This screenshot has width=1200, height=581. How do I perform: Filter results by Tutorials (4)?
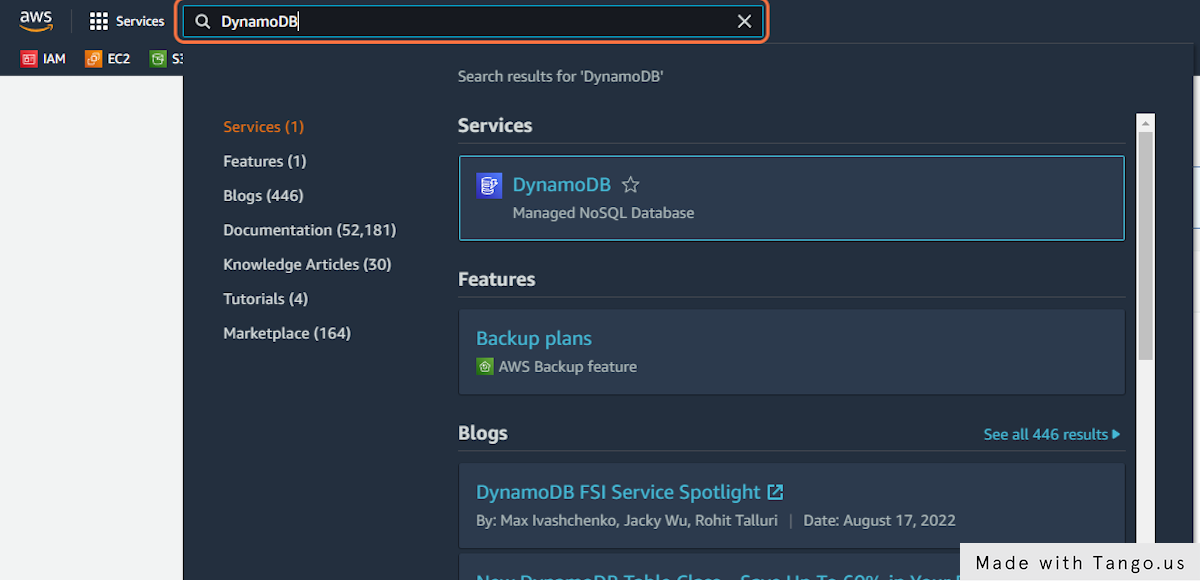[x=266, y=299]
